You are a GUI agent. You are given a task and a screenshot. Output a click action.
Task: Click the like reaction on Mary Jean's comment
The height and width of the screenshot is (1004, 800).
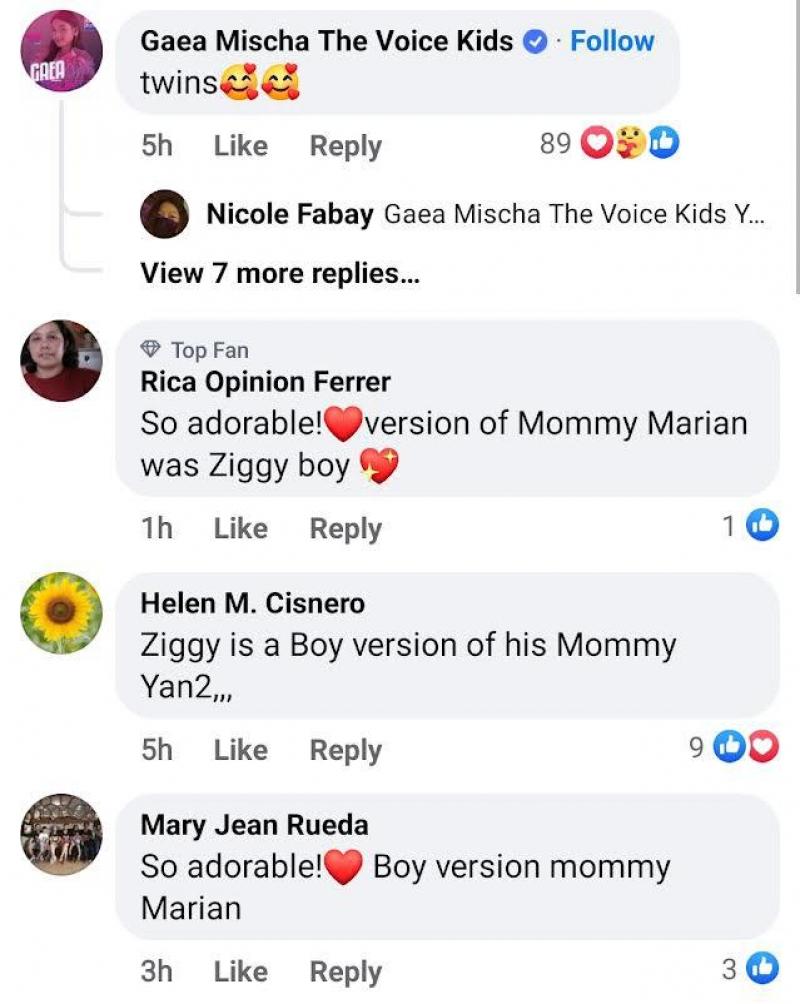point(763,968)
